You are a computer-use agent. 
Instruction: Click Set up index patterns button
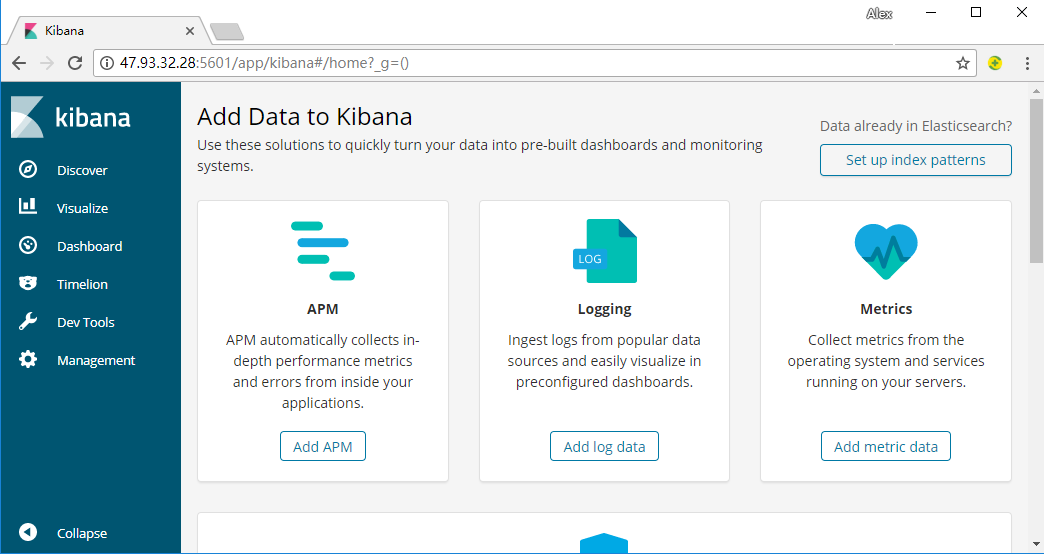pyautogui.click(x=915, y=160)
